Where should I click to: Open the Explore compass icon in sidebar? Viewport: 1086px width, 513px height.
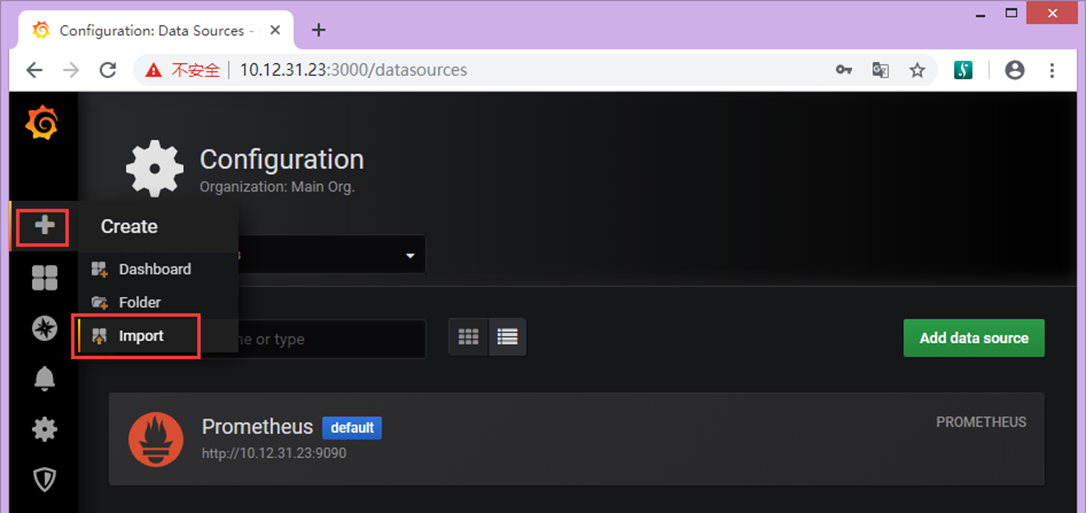[45, 328]
